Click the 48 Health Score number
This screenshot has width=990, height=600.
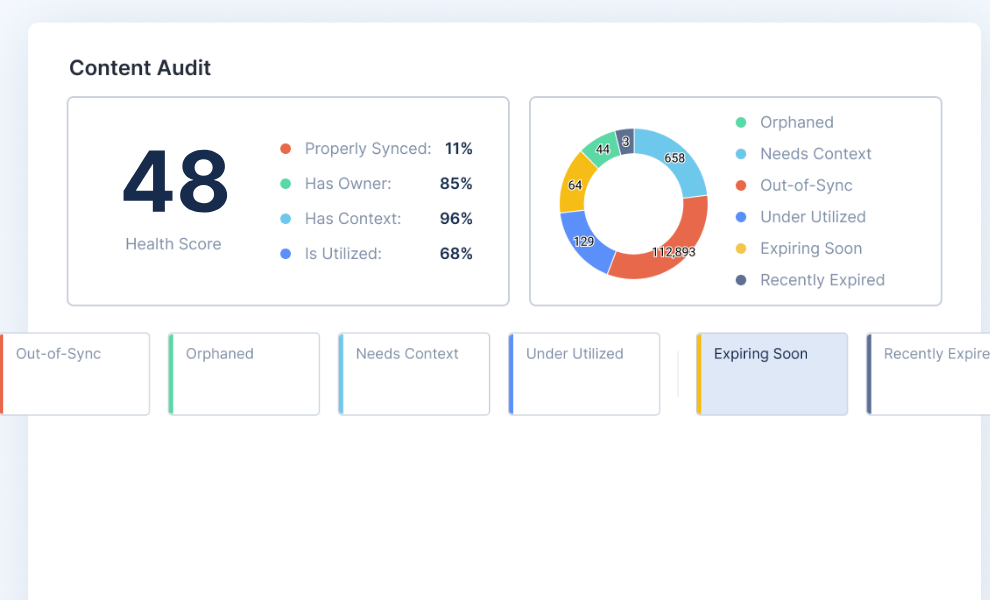pyautogui.click(x=175, y=183)
